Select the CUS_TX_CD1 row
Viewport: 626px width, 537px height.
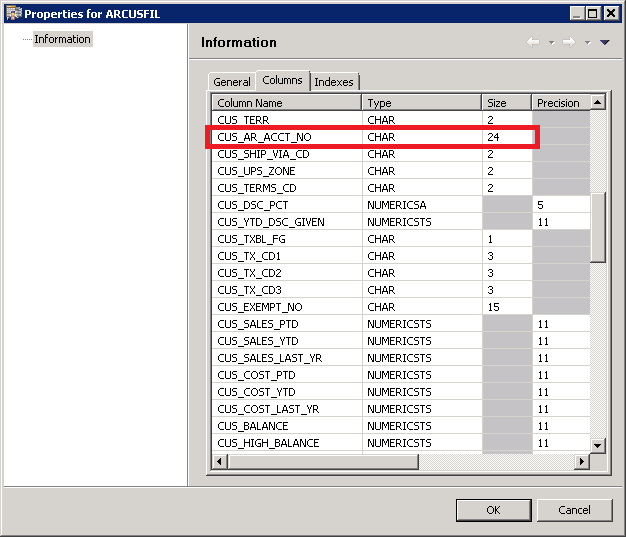(x=401, y=256)
